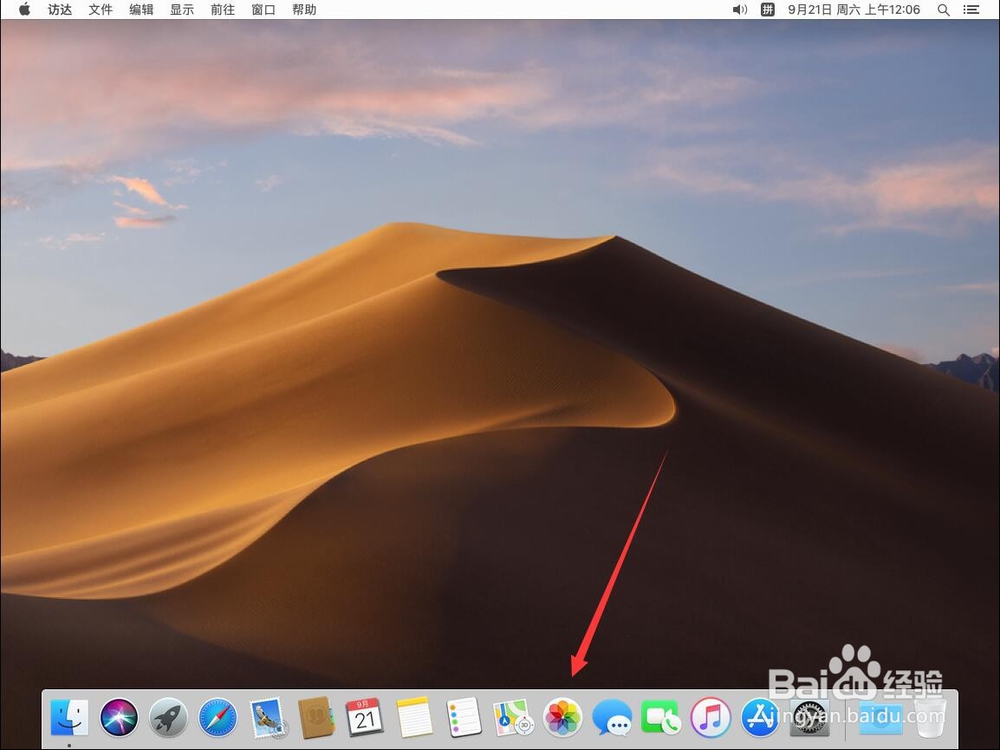Open iTunes music note icon
Screen dimensions: 1000x750
710,717
